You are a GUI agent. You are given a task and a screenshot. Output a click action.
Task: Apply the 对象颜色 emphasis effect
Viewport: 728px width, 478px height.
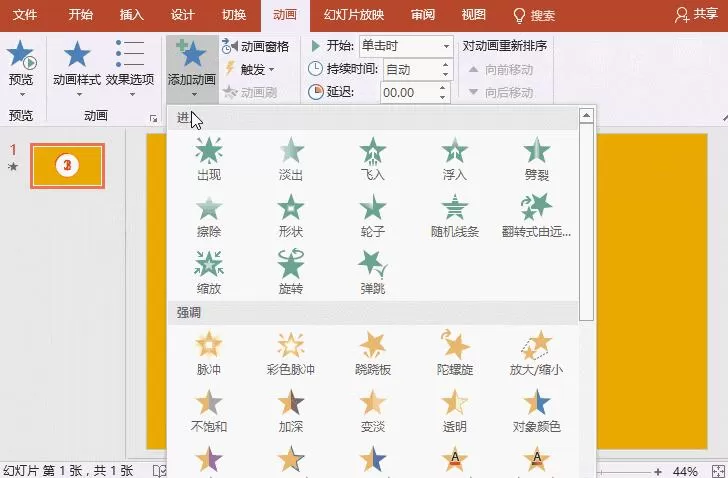click(536, 411)
